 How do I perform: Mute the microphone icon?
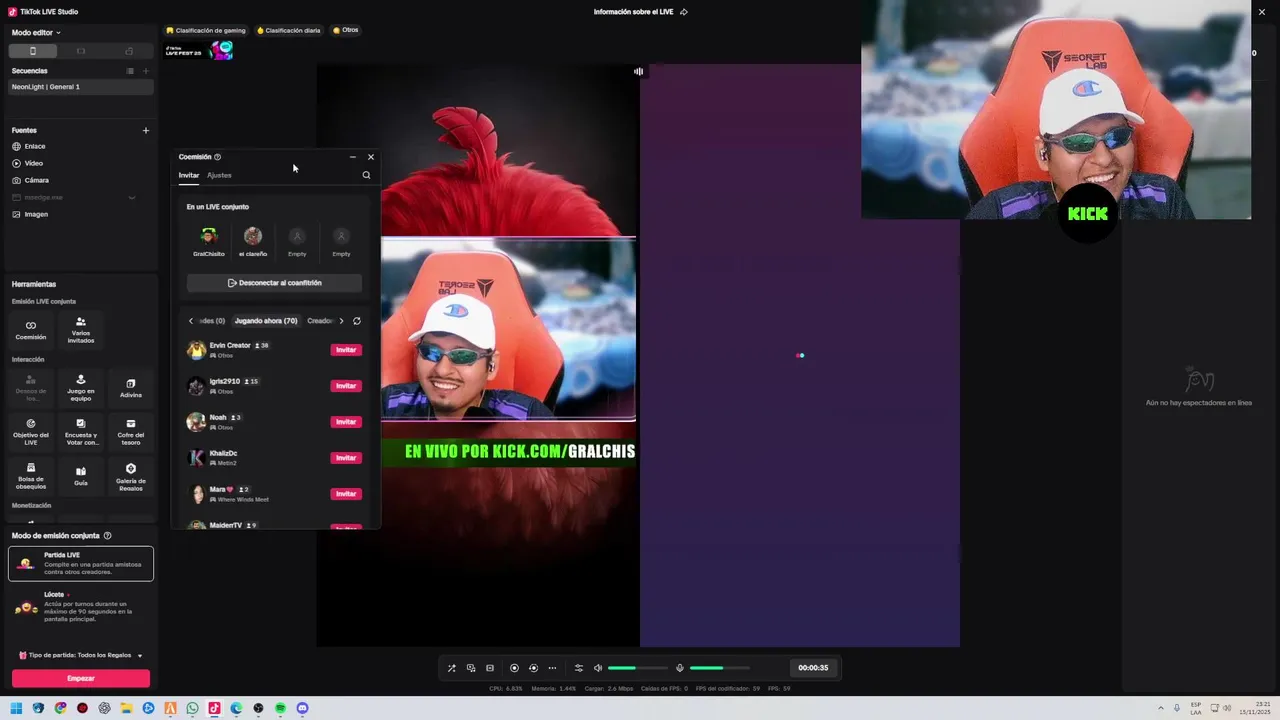click(x=680, y=668)
